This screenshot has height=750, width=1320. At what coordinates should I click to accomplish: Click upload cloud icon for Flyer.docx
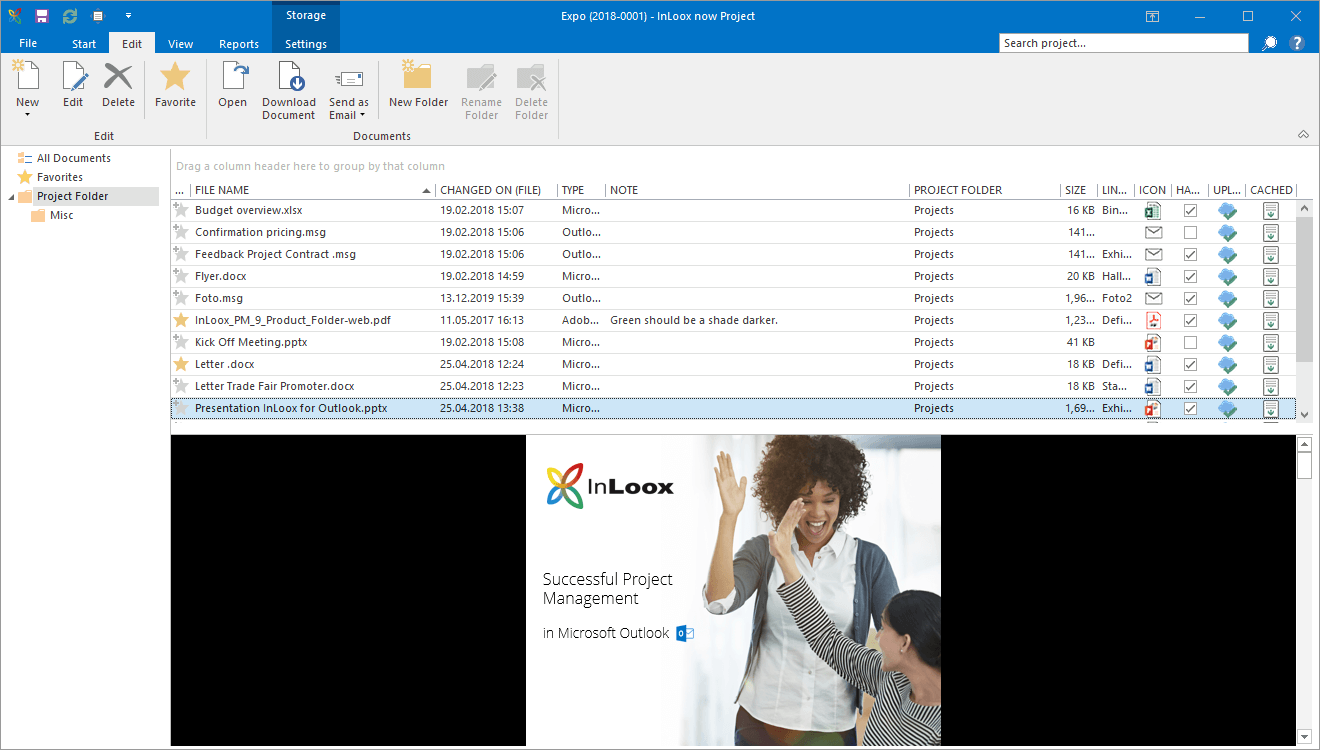tap(1227, 276)
